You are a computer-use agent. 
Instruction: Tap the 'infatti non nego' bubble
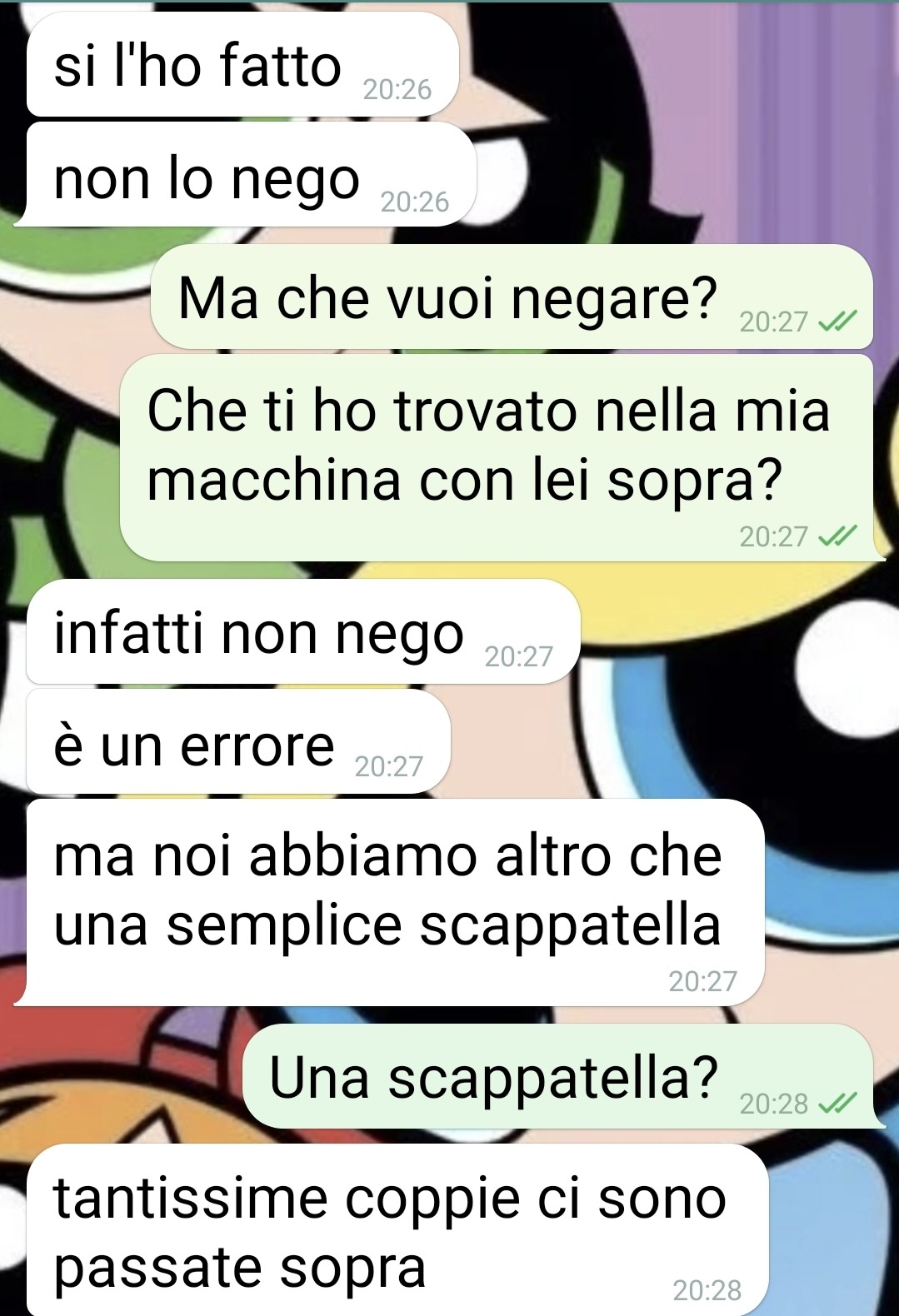pos(303,631)
